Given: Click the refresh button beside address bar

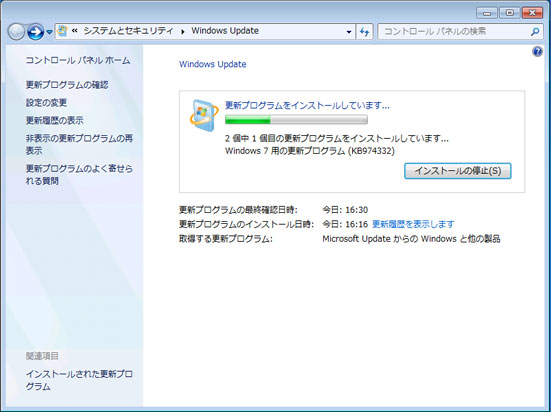Looking at the screenshot, I should (364, 32).
